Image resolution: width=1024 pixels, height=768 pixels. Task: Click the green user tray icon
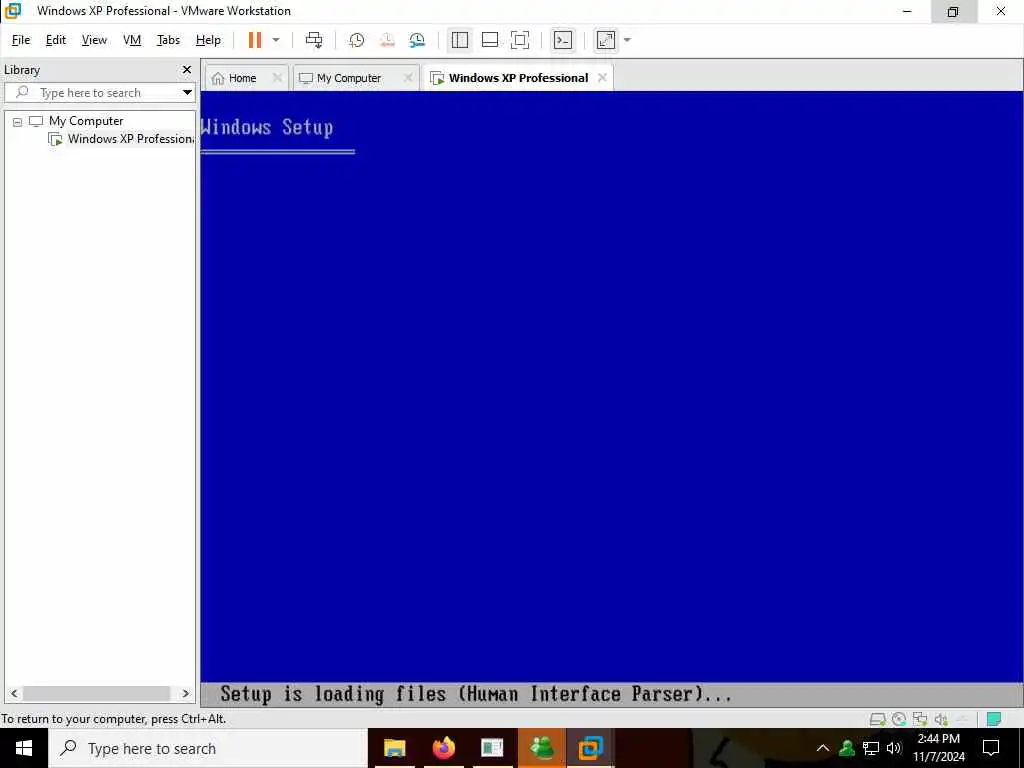(x=847, y=748)
